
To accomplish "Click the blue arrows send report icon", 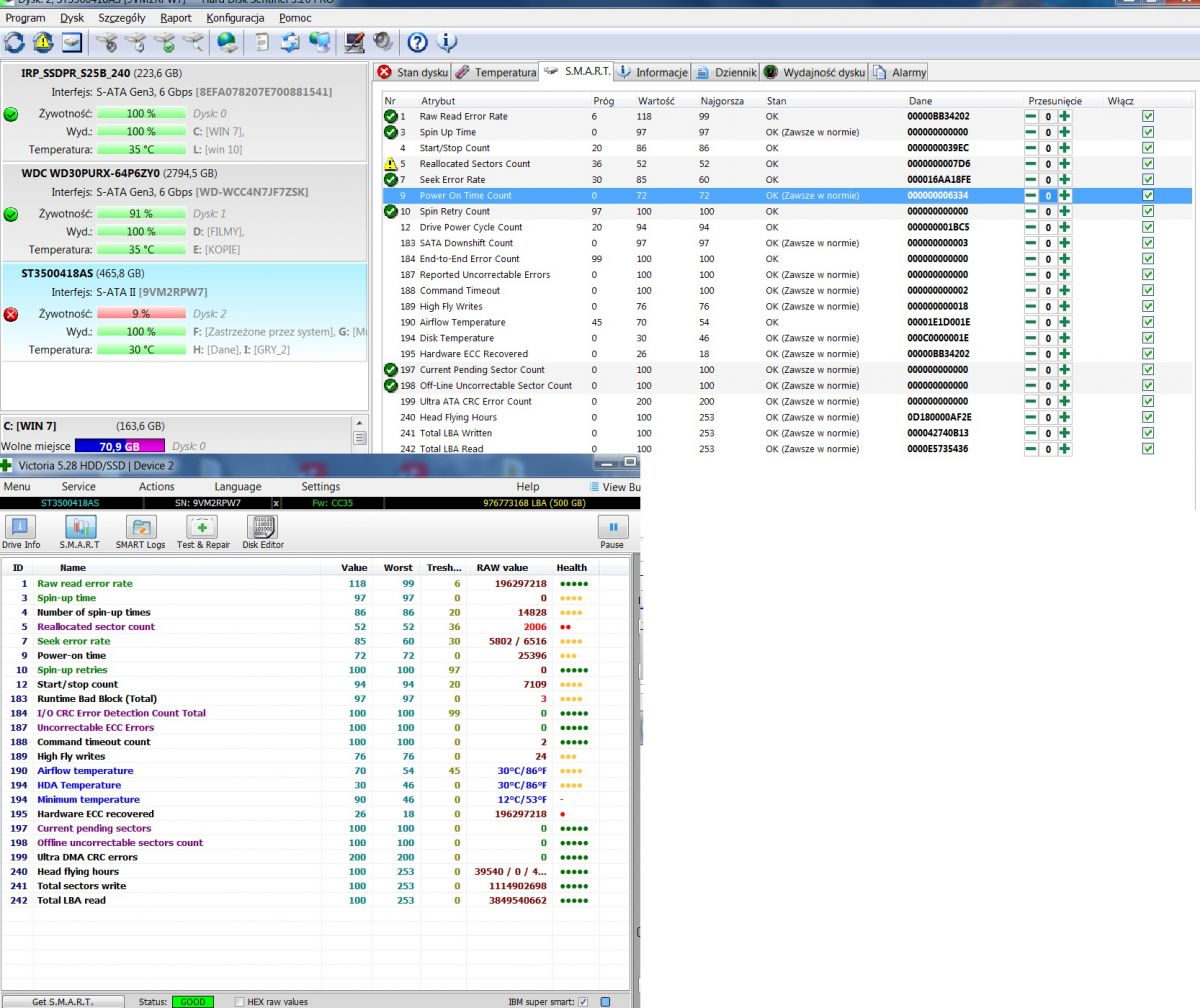I will 291,42.
